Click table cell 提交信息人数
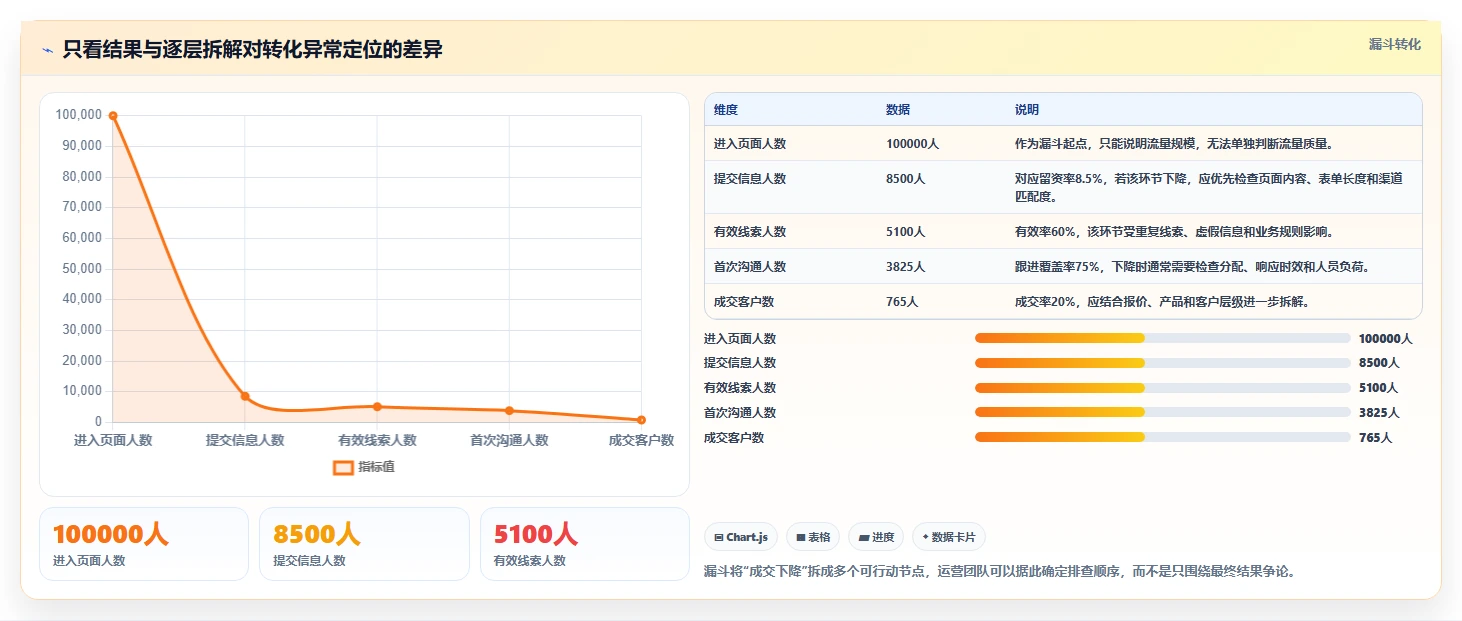Viewport: 1462px width, 621px height. [750, 179]
